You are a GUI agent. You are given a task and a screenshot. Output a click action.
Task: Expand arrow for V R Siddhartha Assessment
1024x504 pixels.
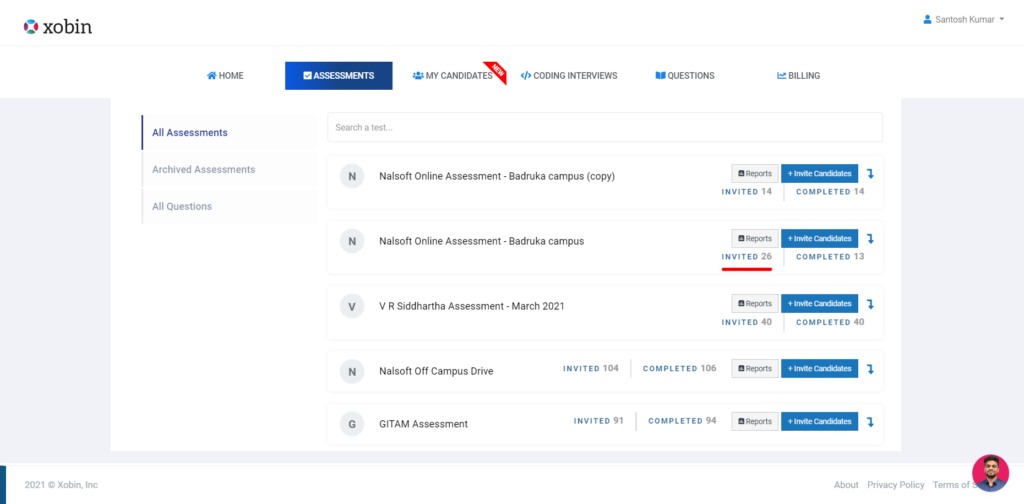tap(870, 304)
